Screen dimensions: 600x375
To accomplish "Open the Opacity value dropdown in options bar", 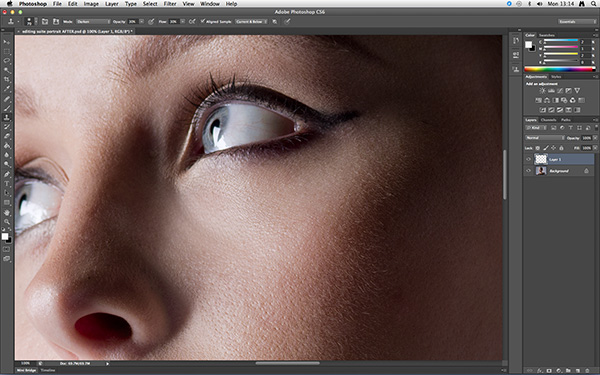I will [x=142, y=21].
